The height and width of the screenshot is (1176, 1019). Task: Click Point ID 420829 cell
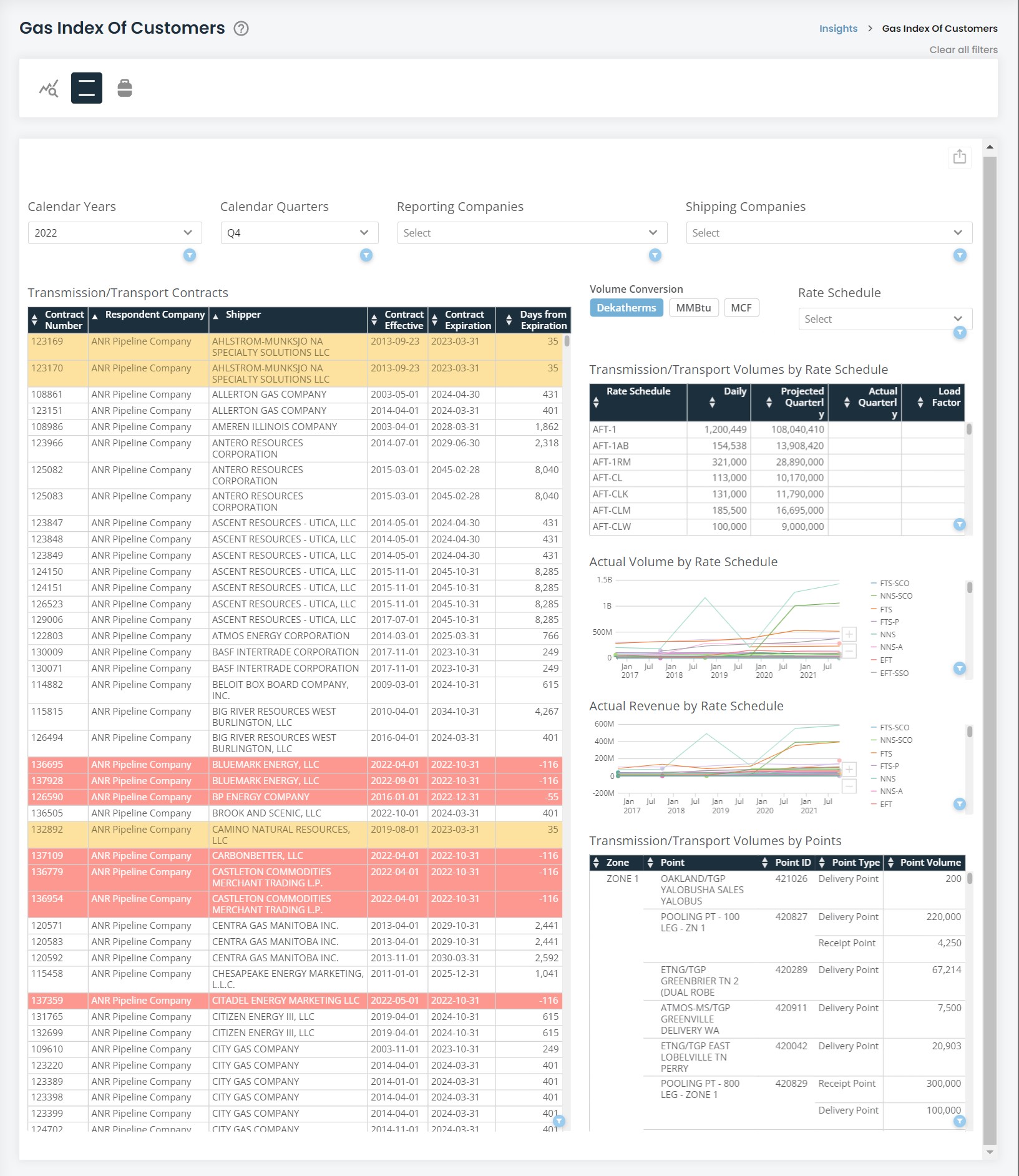pos(791,1084)
